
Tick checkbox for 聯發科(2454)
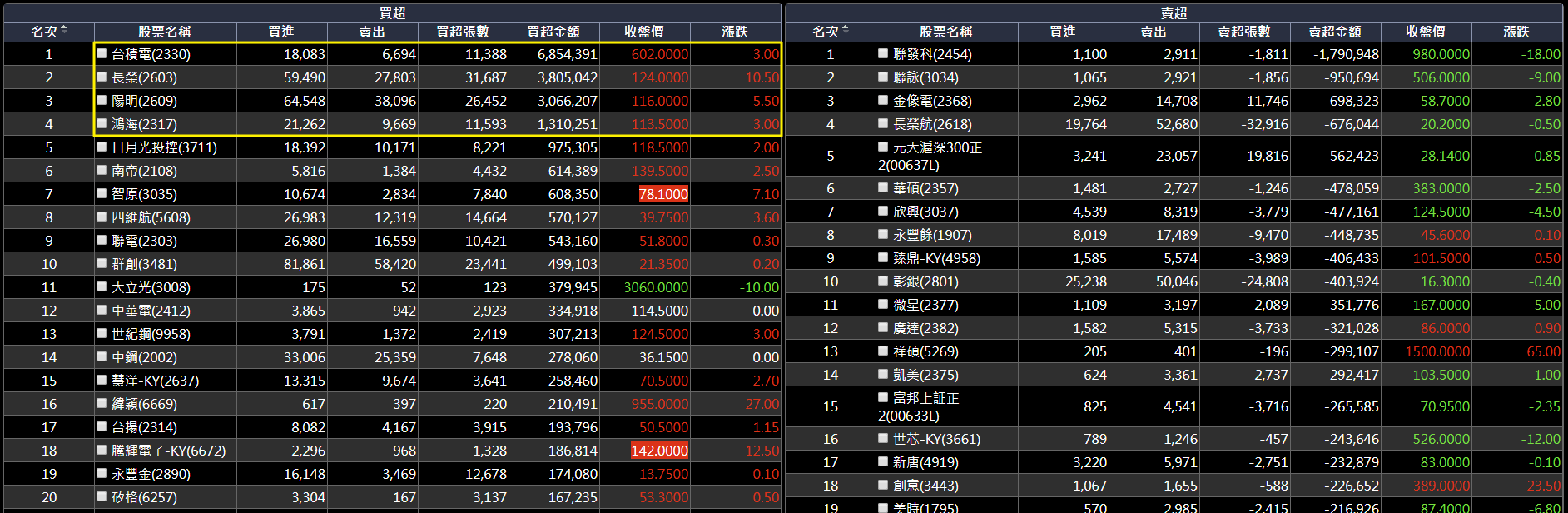coord(883,53)
